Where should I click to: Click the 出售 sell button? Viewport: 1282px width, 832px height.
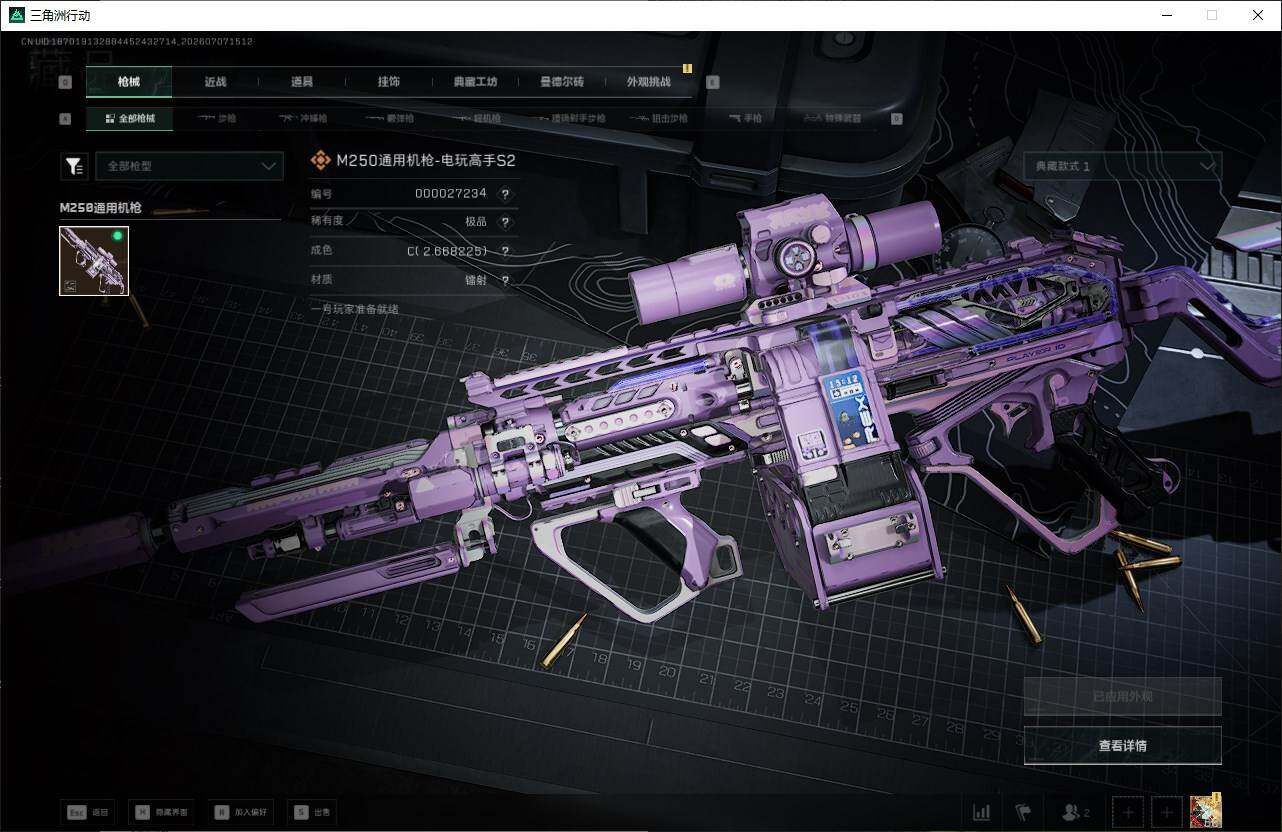click(x=312, y=813)
